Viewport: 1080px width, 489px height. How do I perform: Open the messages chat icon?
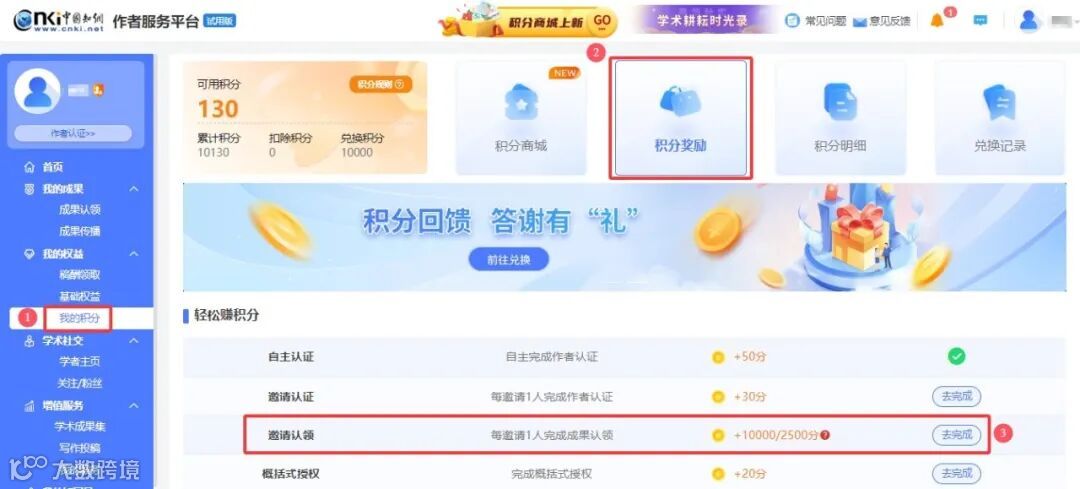980,21
